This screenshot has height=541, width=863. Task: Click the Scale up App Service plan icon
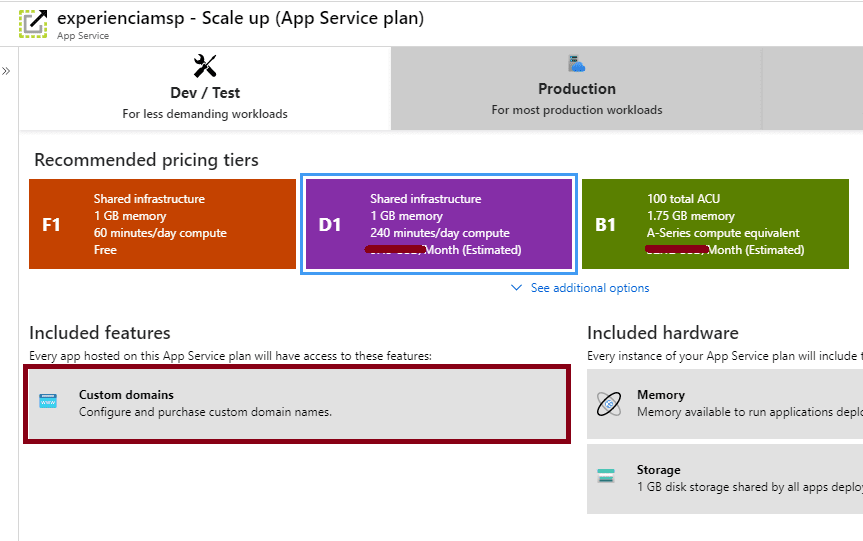[33, 24]
